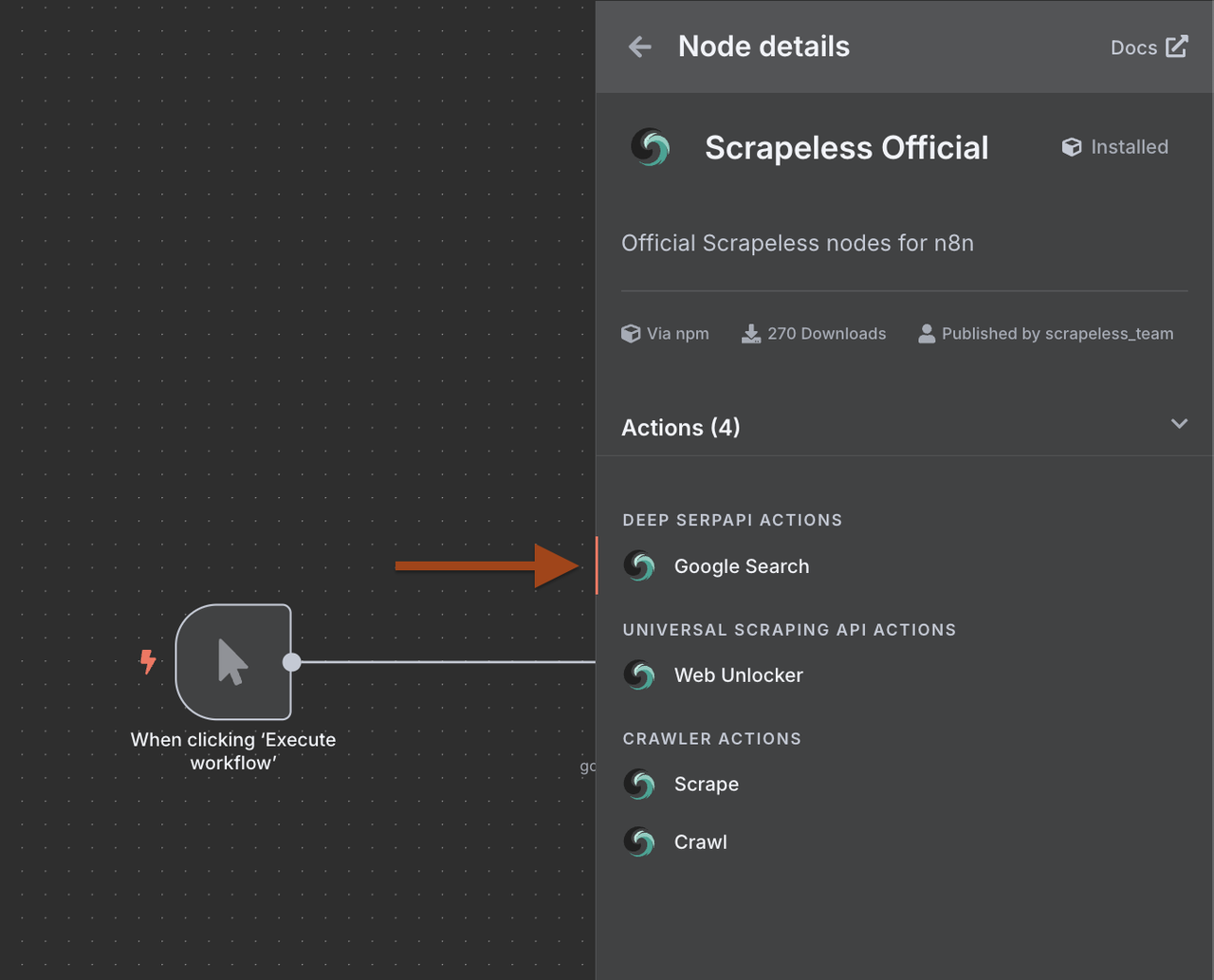The image size is (1214, 980).
Task: Click 'Published by scrapeless_team' text
Action: pyautogui.click(x=1058, y=334)
